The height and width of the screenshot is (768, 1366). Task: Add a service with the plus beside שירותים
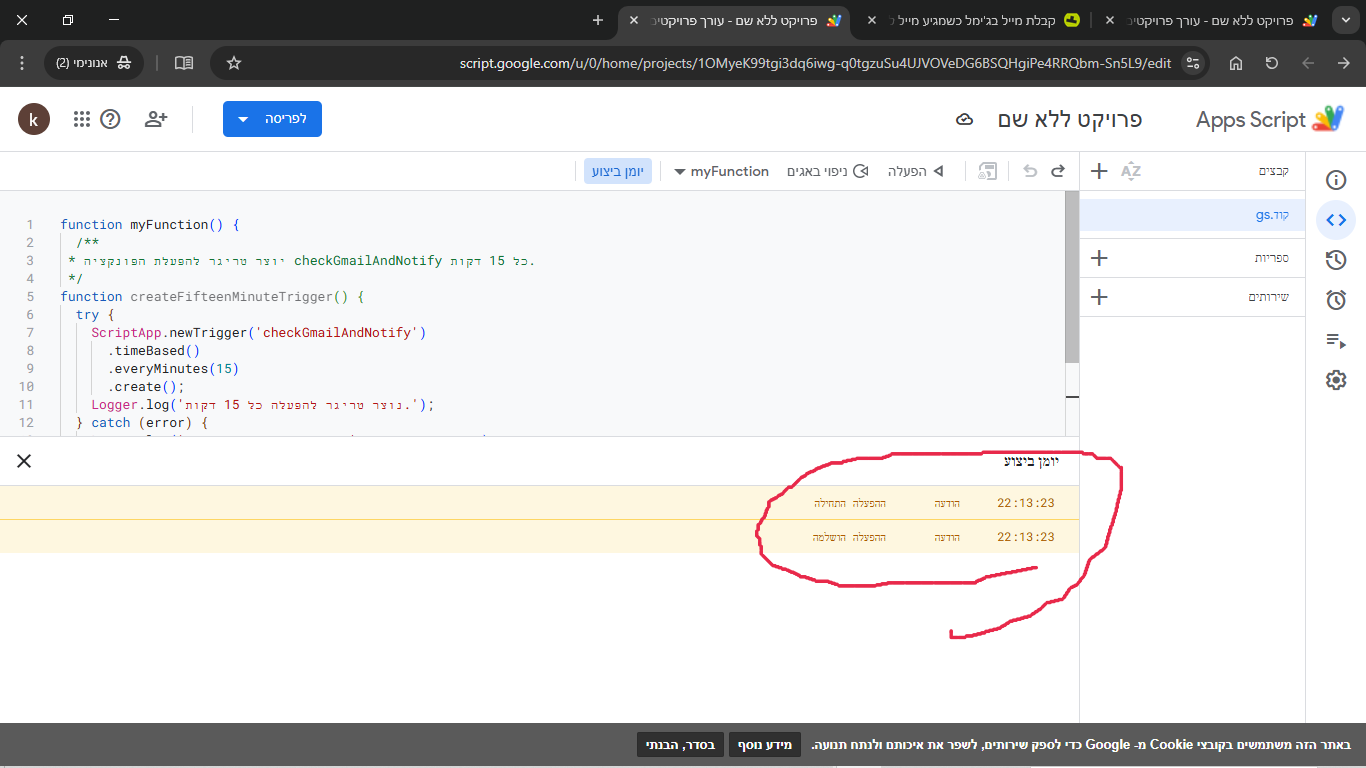coord(1099,297)
